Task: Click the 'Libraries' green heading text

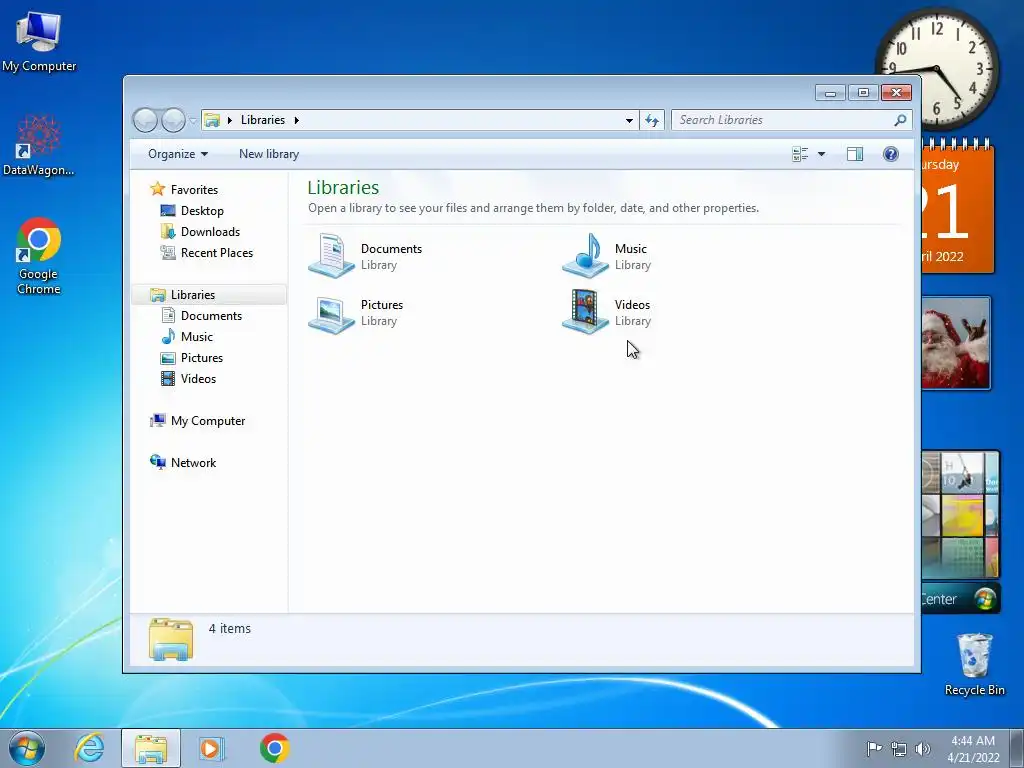Action: coord(343,187)
